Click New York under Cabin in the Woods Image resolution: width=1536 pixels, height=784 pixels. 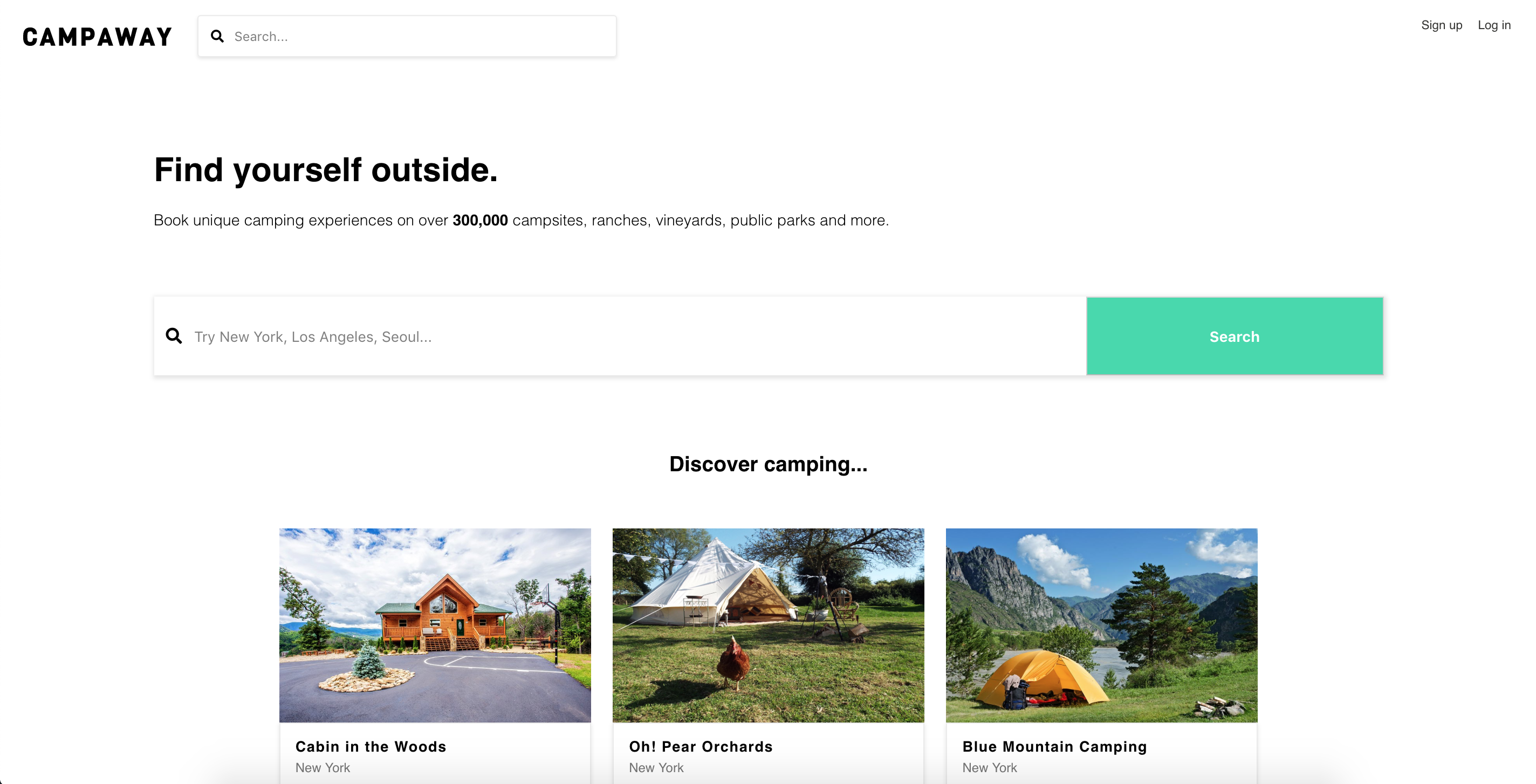pos(323,767)
